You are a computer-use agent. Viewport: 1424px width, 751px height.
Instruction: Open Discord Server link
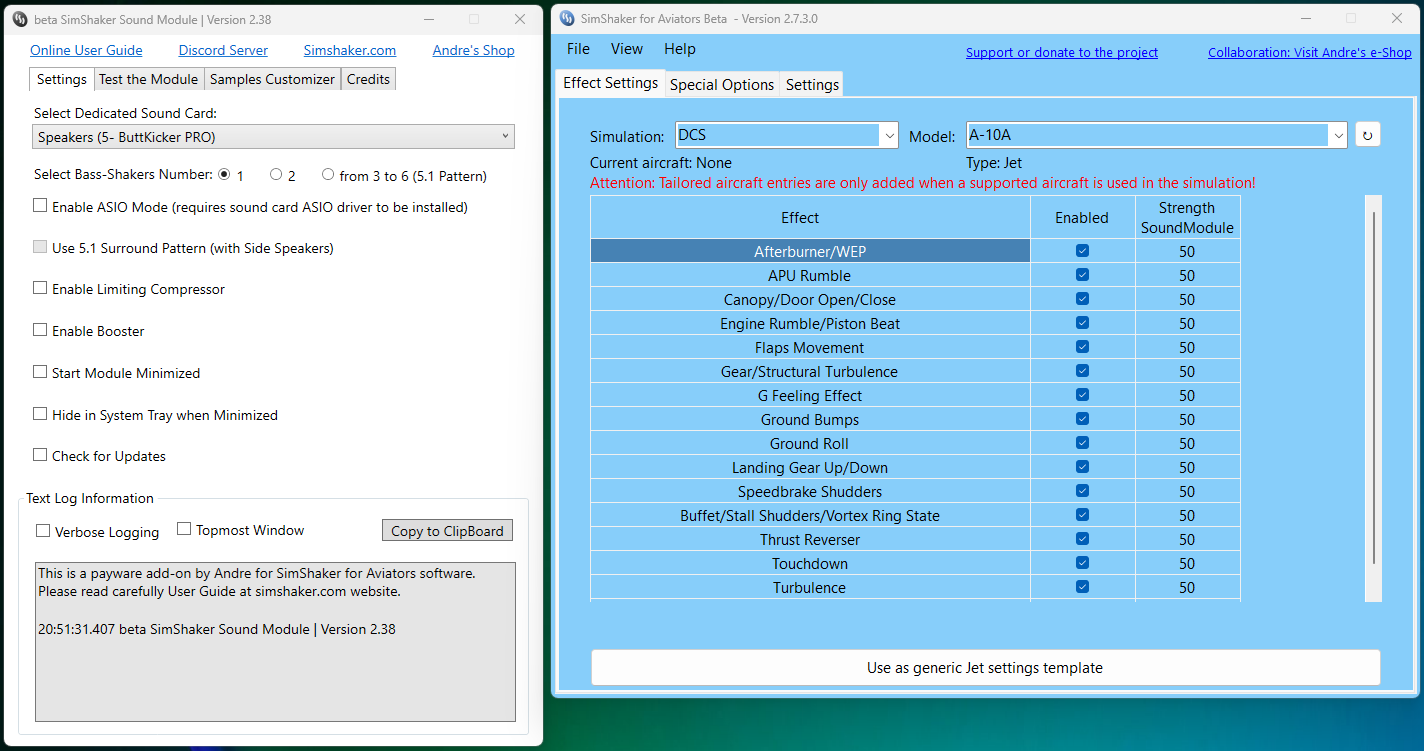tap(223, 50)
